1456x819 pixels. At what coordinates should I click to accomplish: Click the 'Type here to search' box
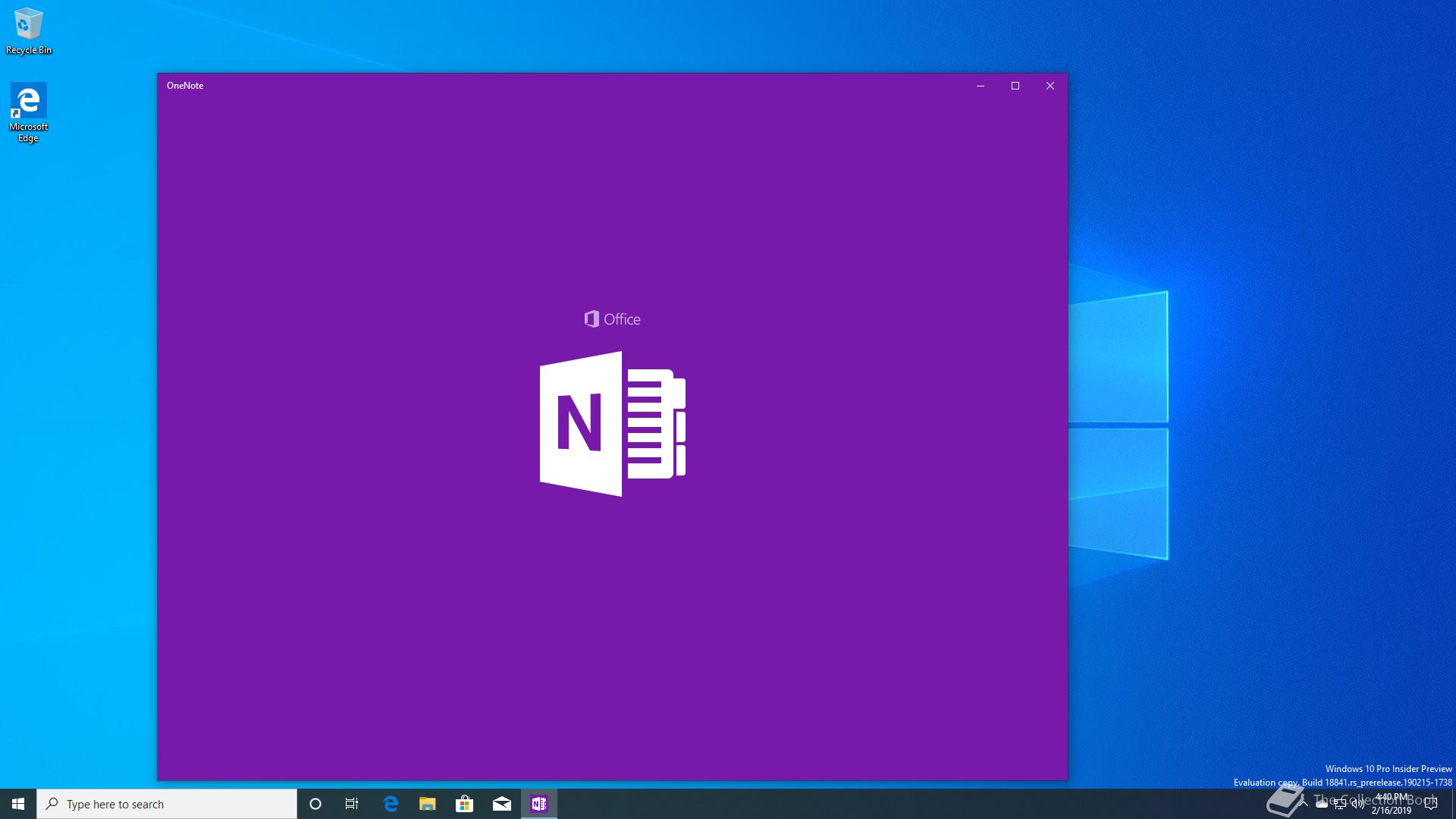coord(167,804)
